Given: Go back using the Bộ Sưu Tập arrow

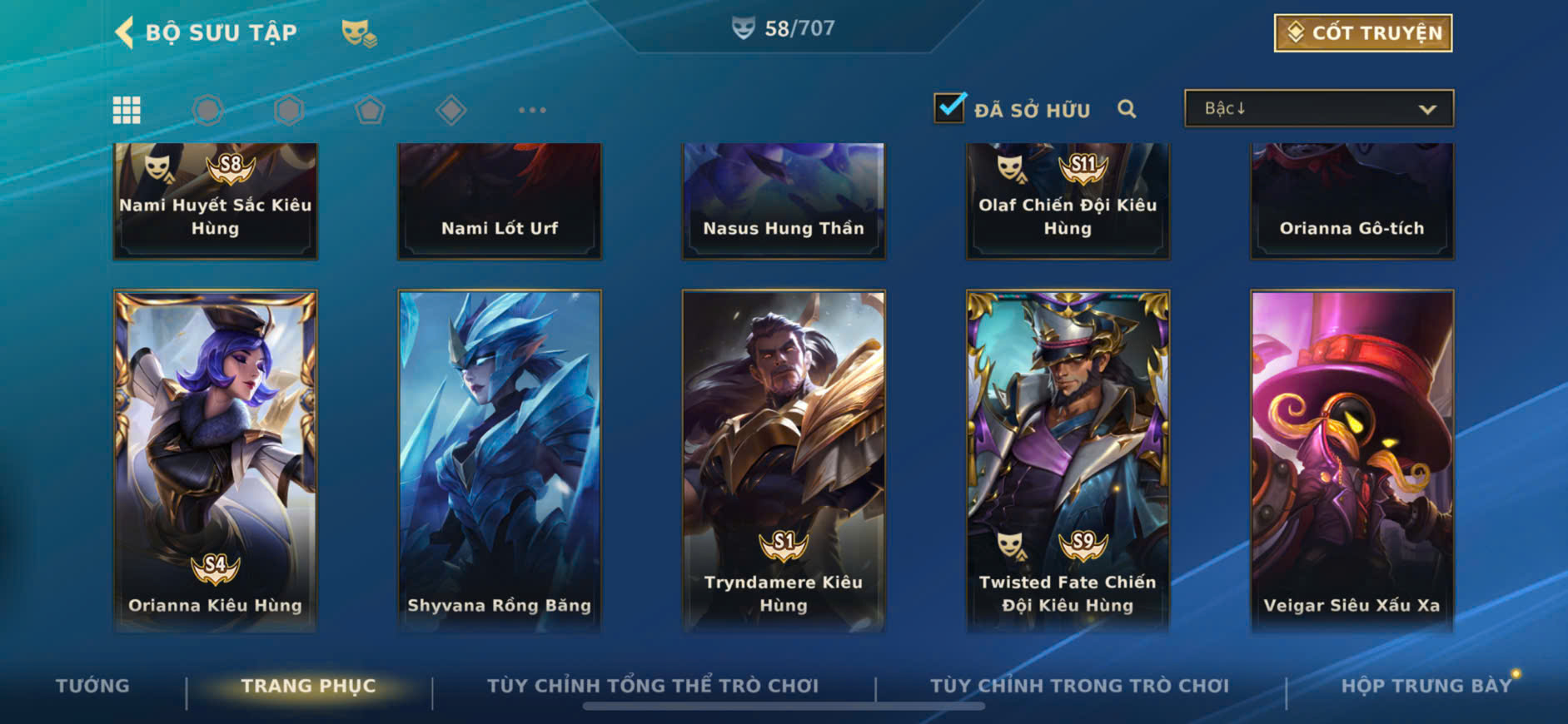Looking at the screenshot, I should 124,32.
